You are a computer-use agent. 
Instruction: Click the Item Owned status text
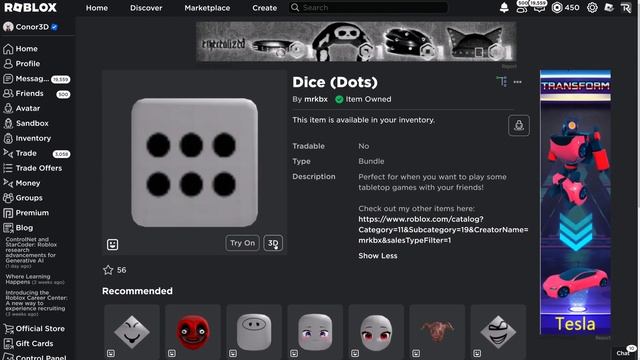[x=368, y=99]
